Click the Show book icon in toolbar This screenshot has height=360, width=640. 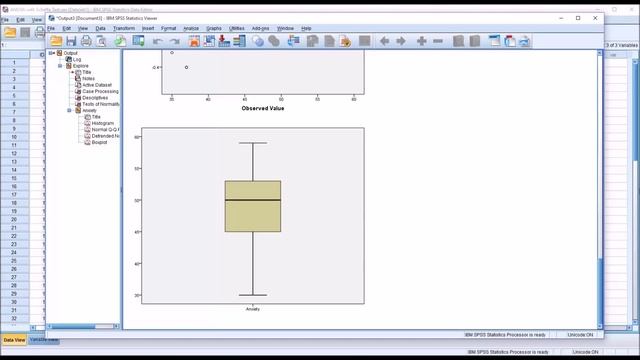[458, 41]
